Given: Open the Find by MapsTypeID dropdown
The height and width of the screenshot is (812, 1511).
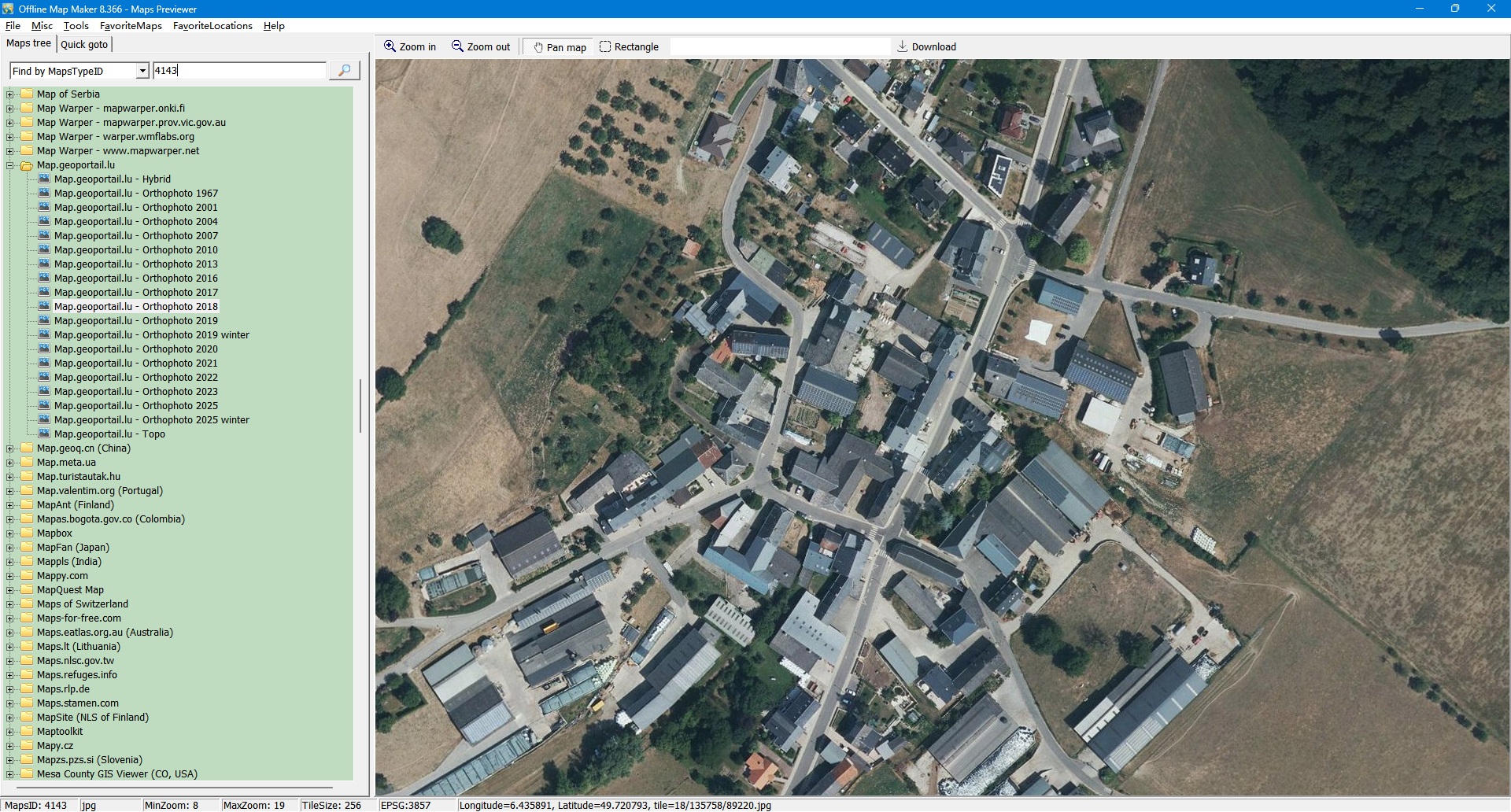Looking at the screenshot, I should tap(142, 71).
